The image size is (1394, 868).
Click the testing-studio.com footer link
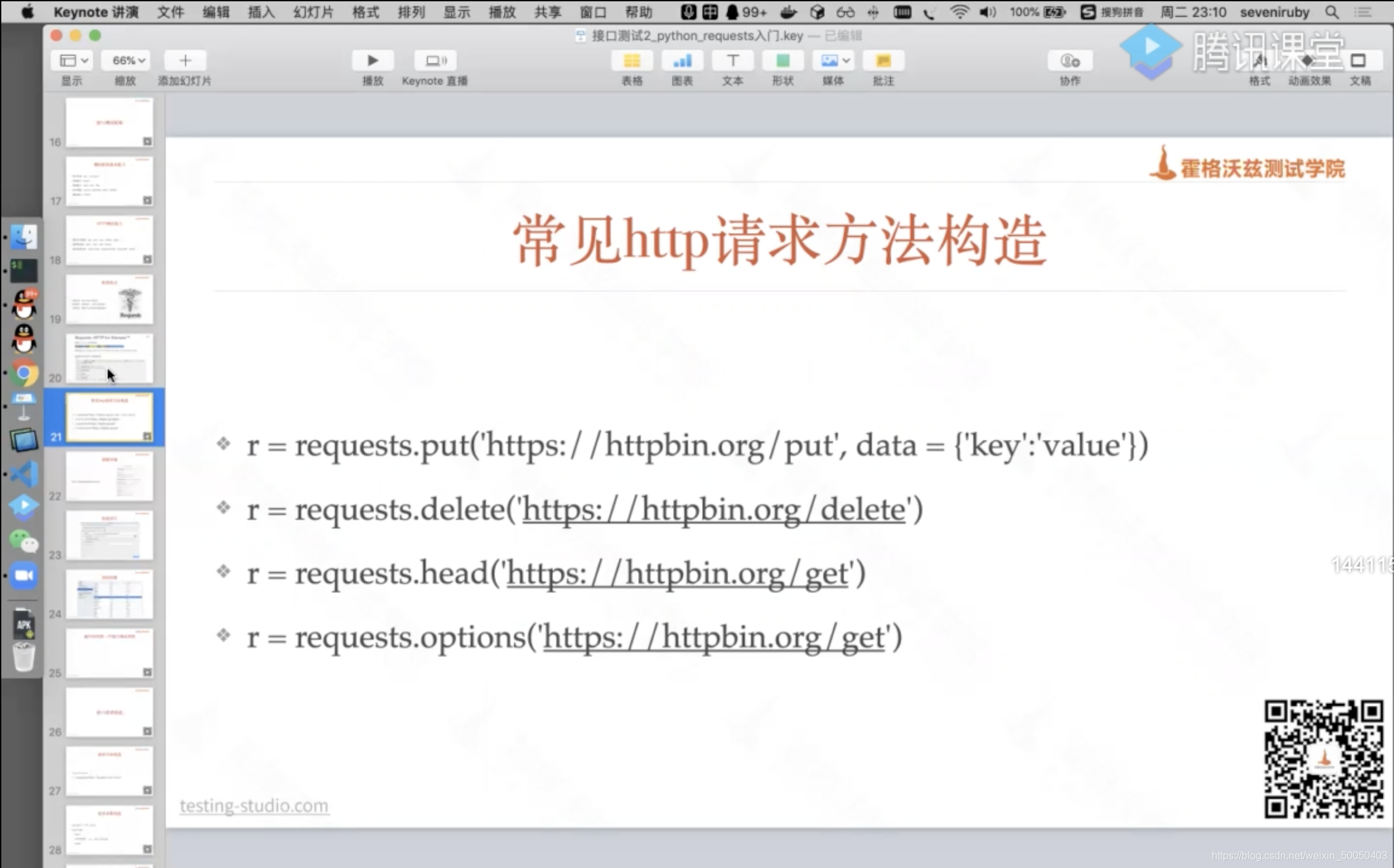254,805
